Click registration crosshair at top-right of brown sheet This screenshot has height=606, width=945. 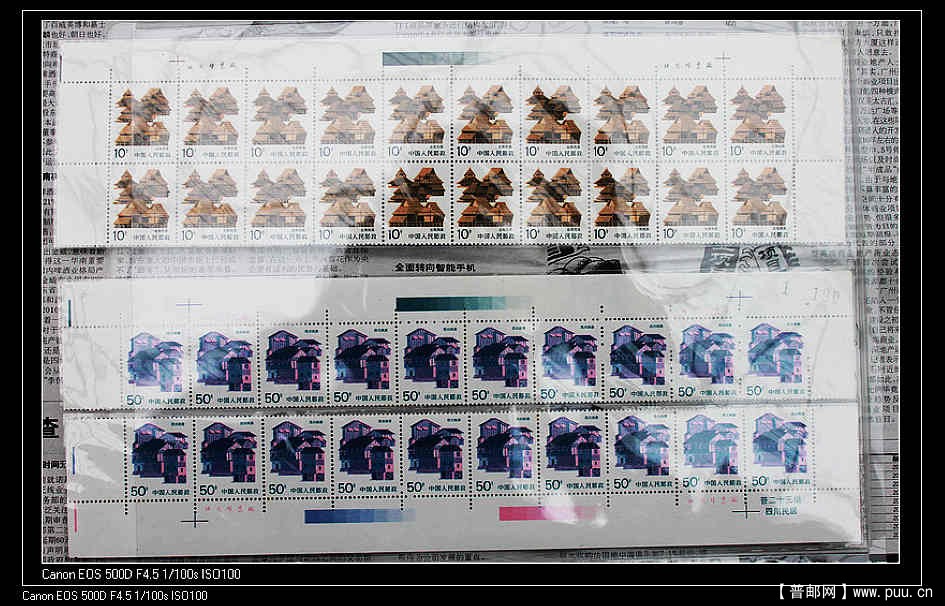pos(722,60)
